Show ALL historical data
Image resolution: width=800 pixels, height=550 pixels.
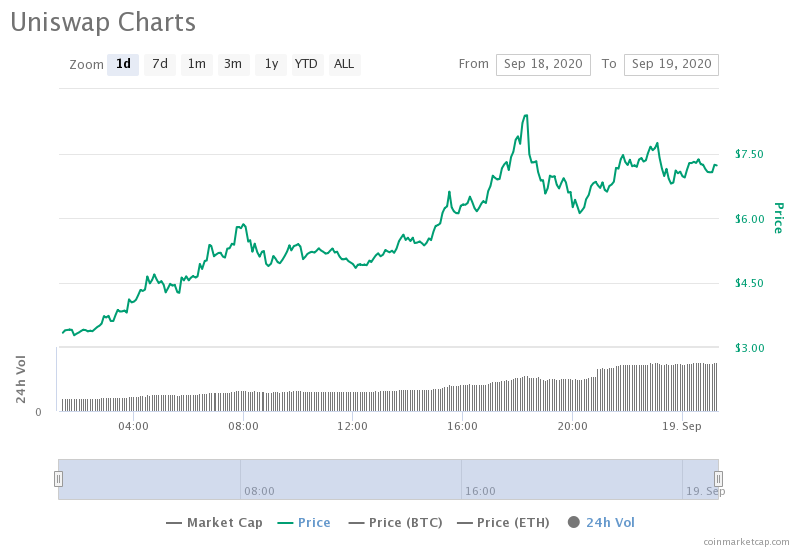click(x=344, y=64)
